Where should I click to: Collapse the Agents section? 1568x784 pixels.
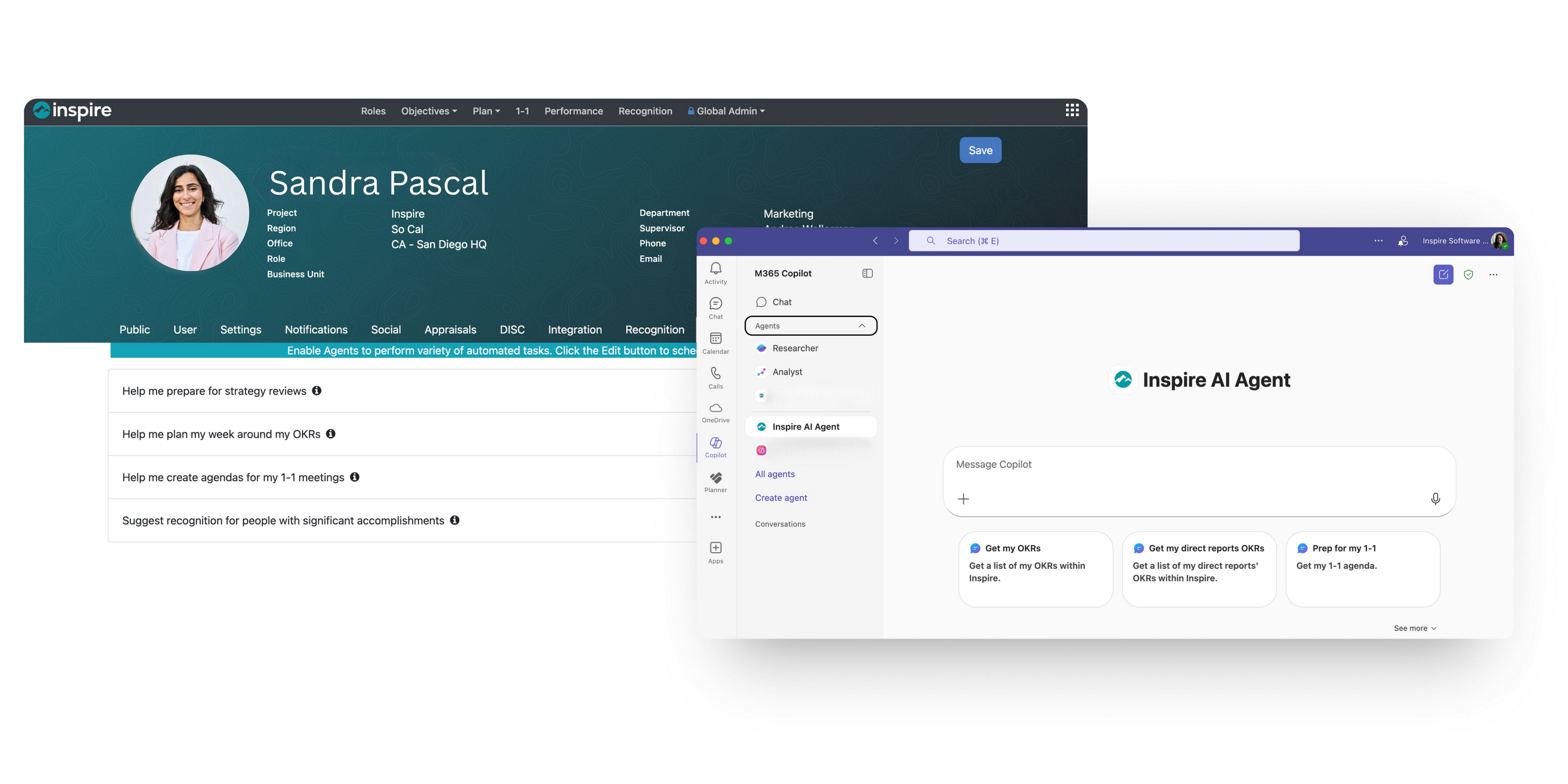tap(861, 326)
